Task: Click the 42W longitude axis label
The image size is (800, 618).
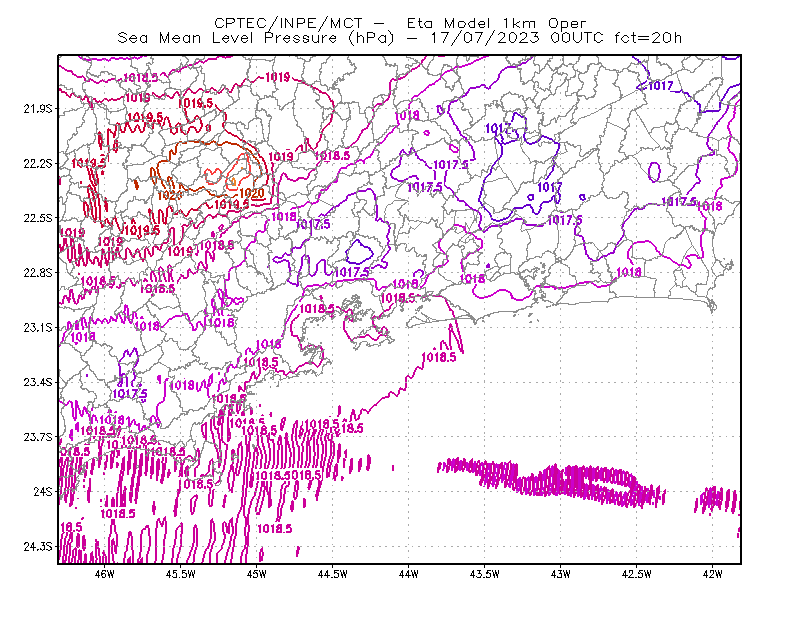Action: [x=712, y=574]
